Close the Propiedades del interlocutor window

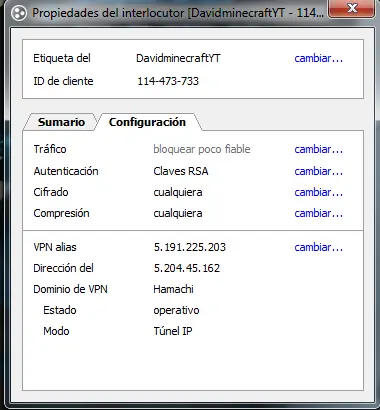click(352, 8)
